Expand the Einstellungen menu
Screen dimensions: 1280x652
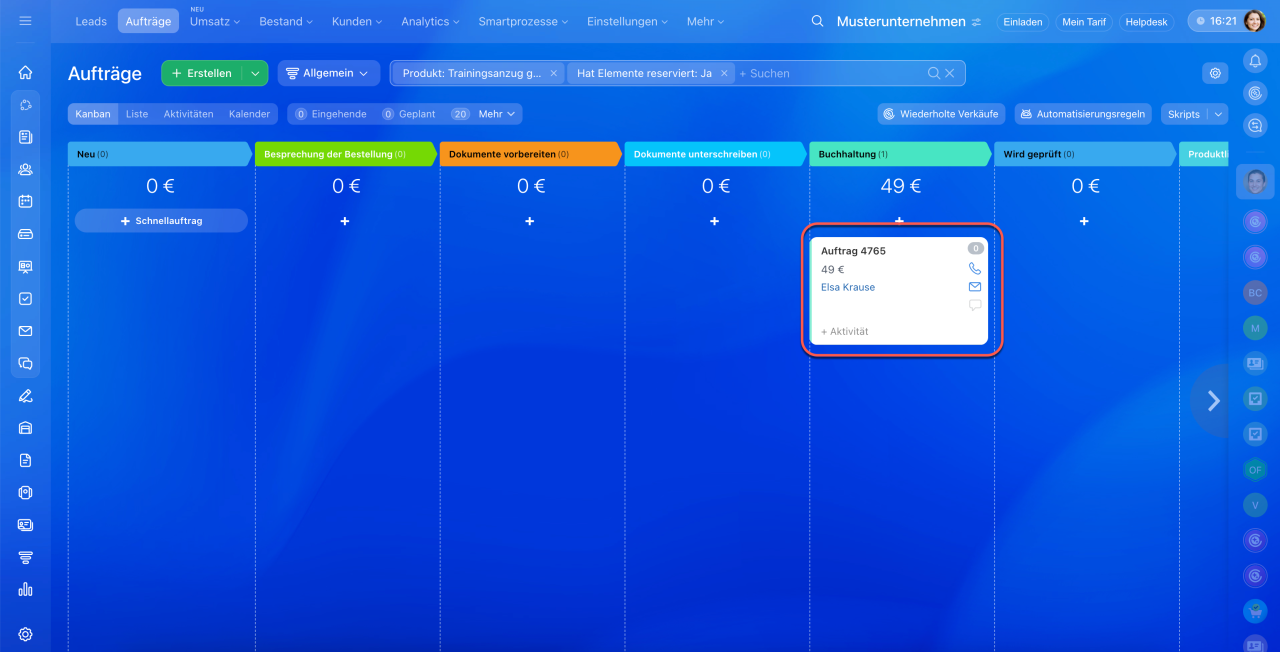click(x=628, y=21)
